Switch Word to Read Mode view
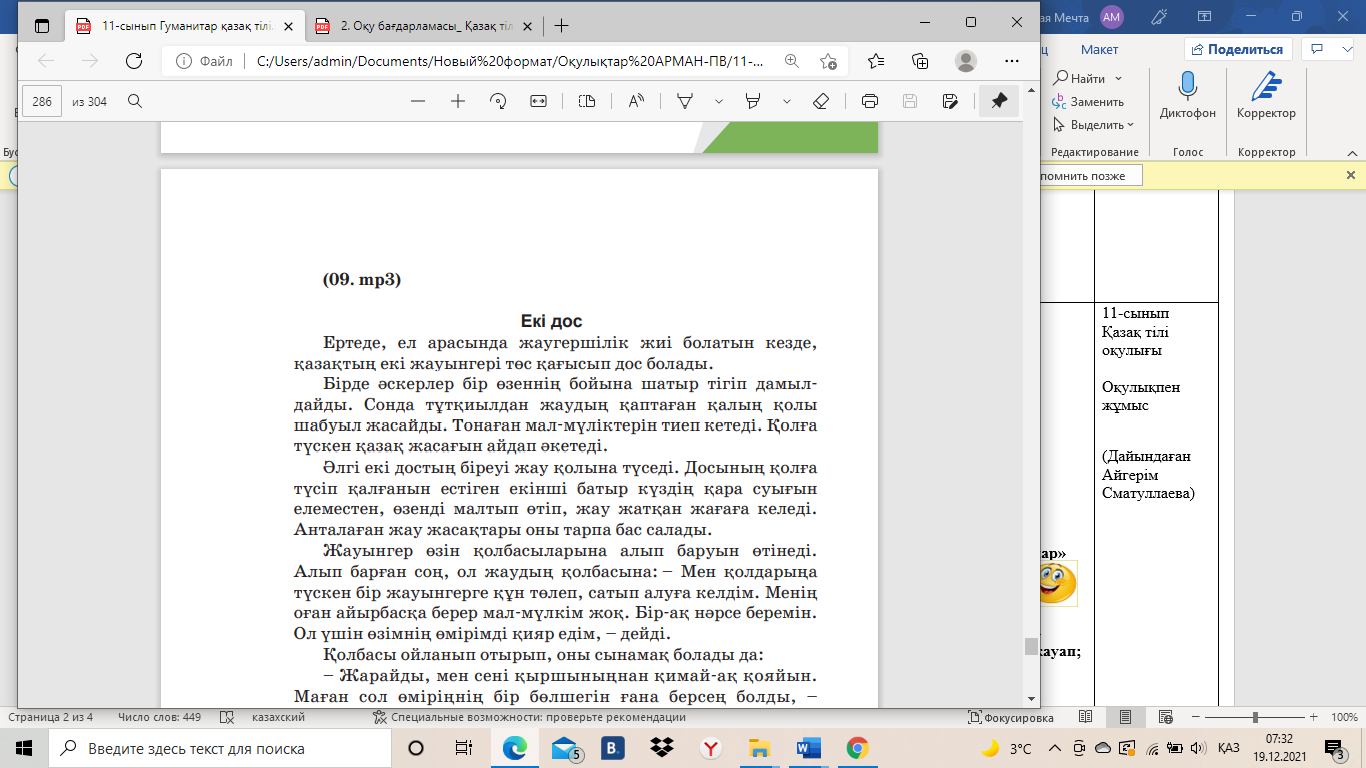Image resolution: width=1366 pixels, height=768 pixels. pyautogui.click(x=1086, y=718)
